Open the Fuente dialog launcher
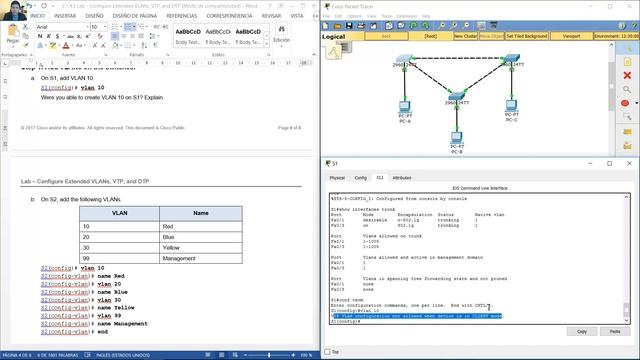This screenshot has width=640, height=360. (x=105, y=55)
